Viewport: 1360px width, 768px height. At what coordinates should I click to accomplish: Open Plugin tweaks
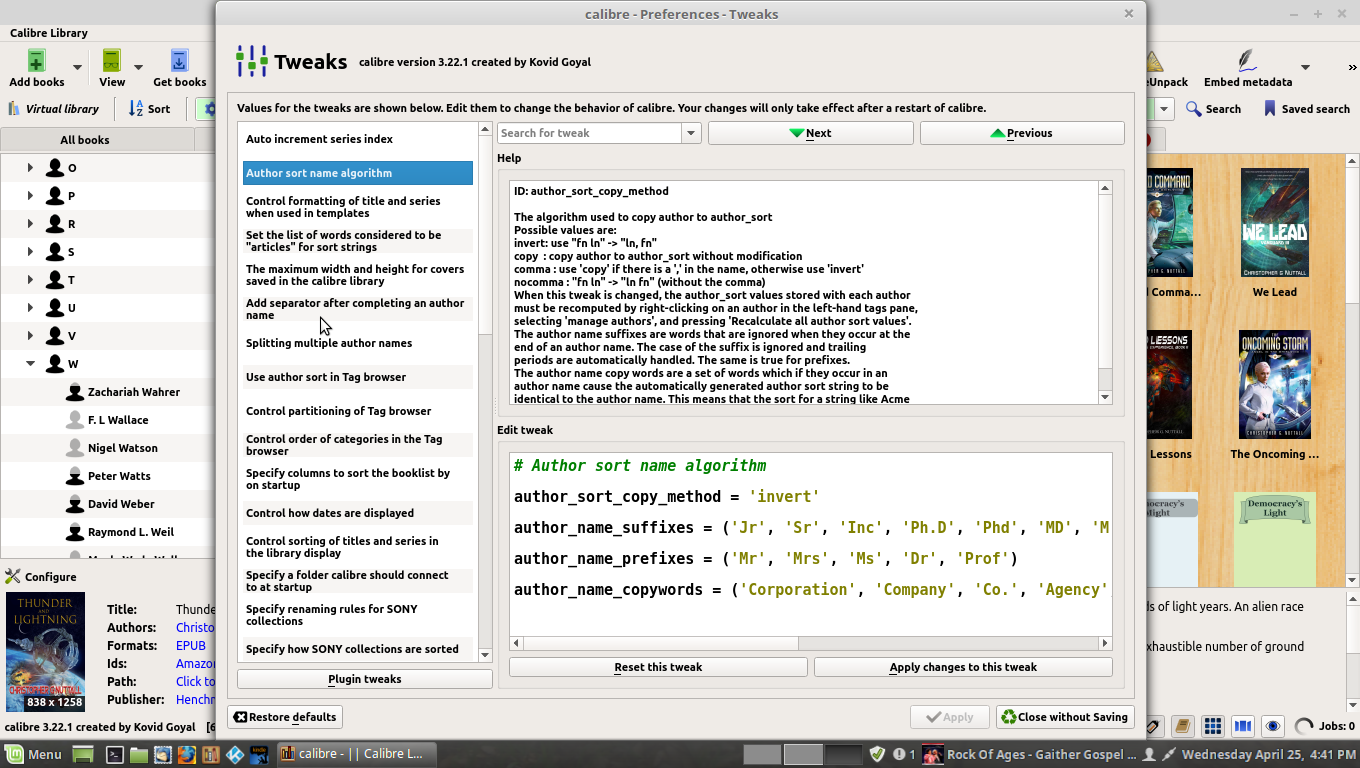coord(365,679)
